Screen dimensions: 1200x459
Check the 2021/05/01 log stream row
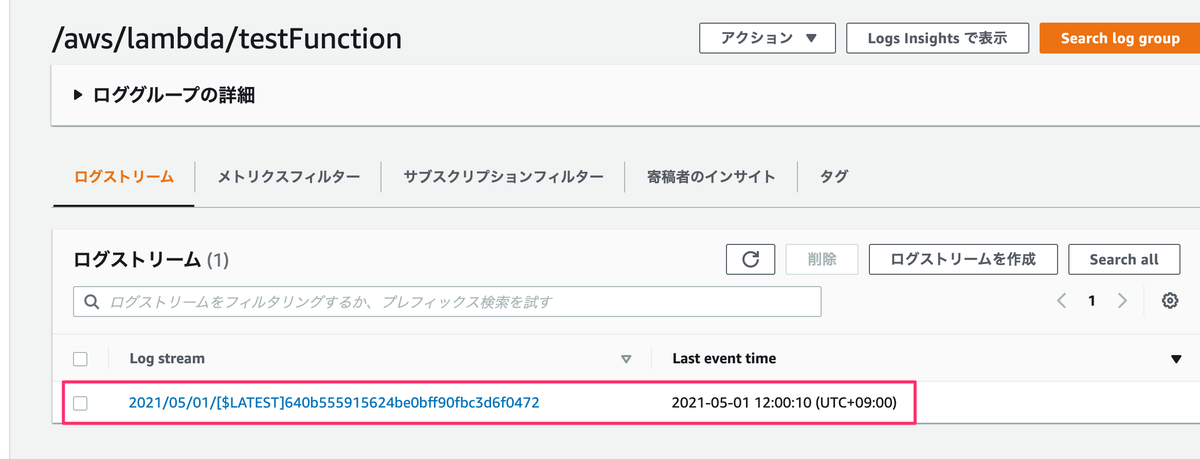click(x=81, y=403)
